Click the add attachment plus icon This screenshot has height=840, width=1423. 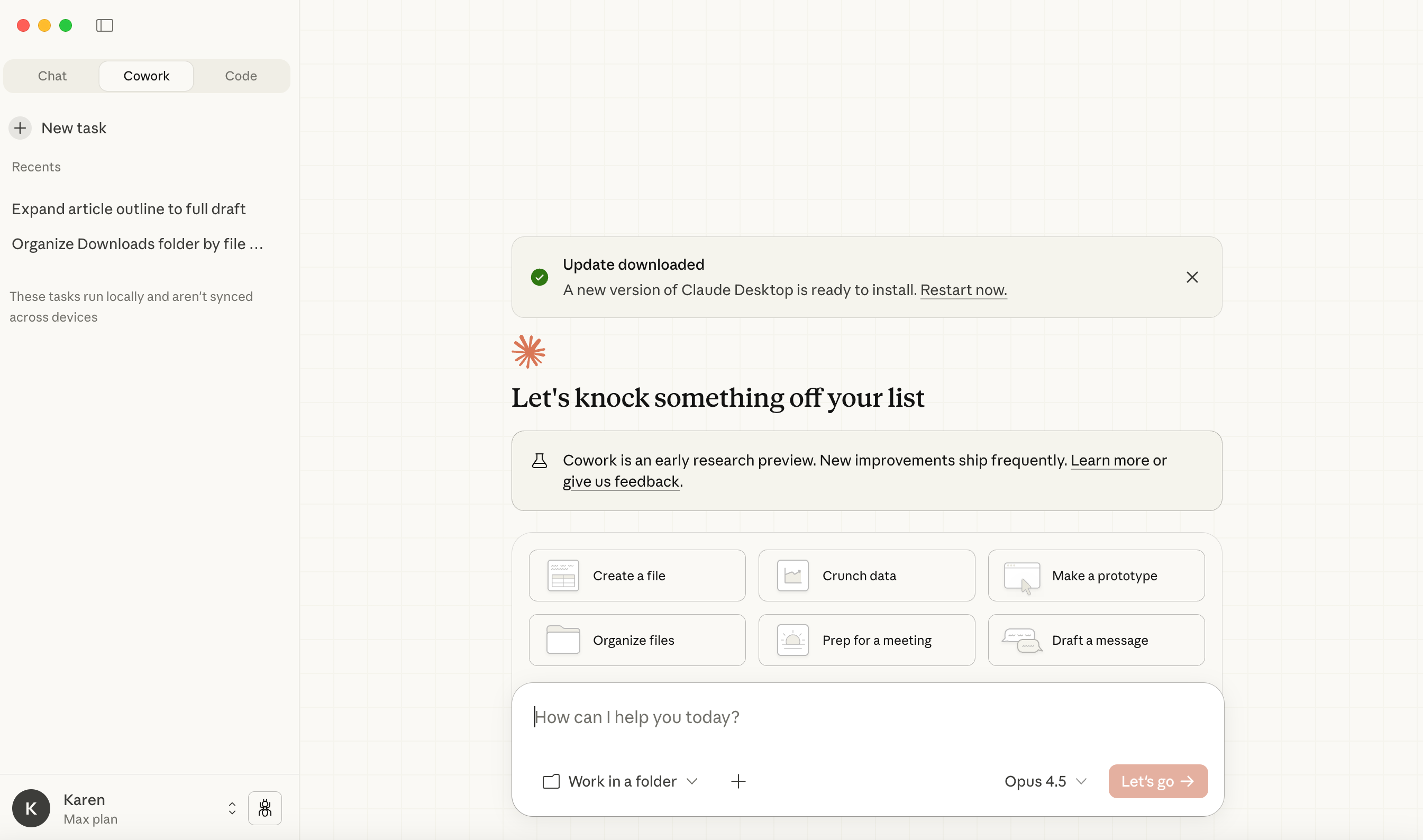coord(738,781)
